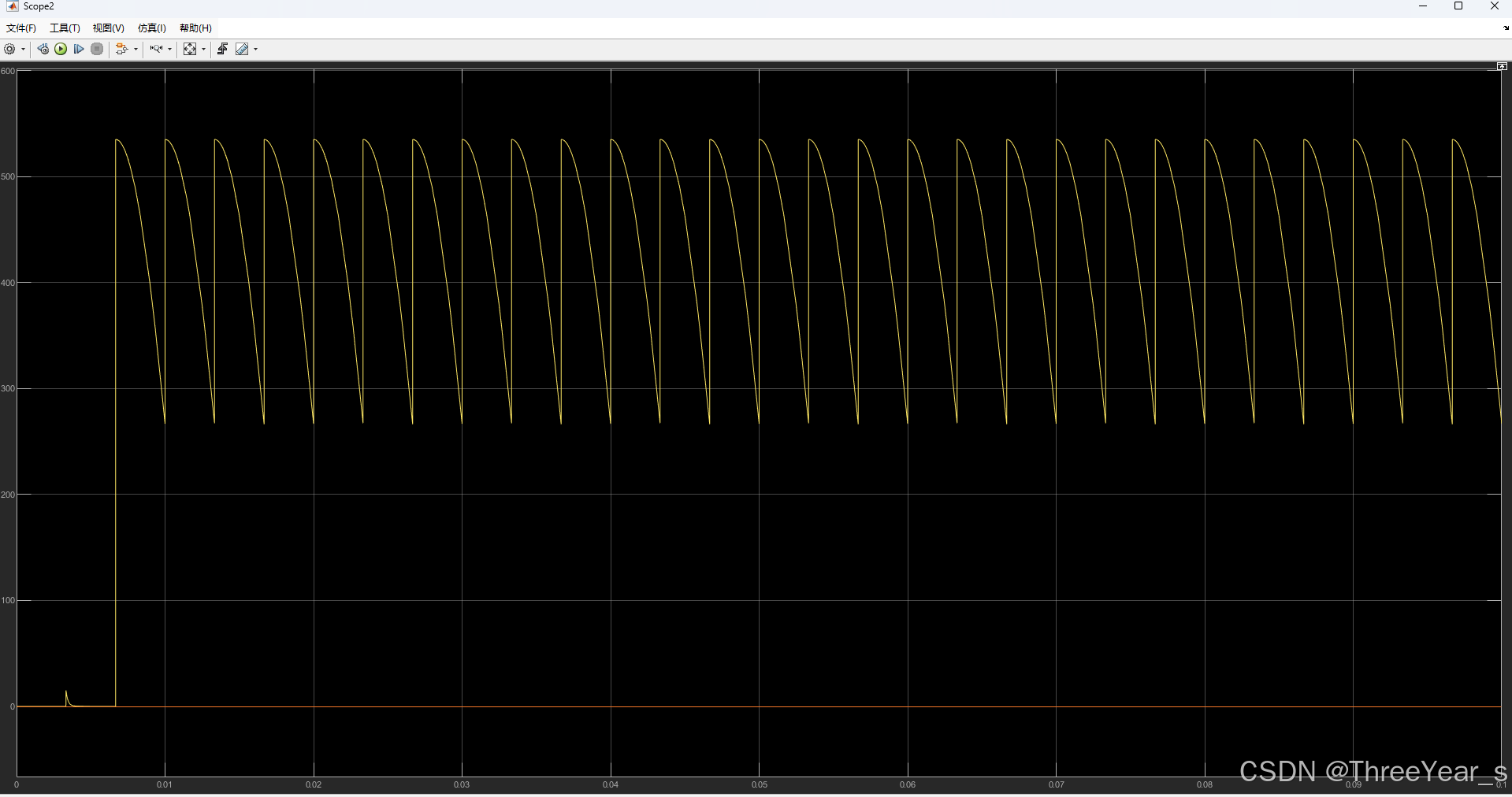
Task: Open the 文件(F) menu
Action: [x=21, y=28]
